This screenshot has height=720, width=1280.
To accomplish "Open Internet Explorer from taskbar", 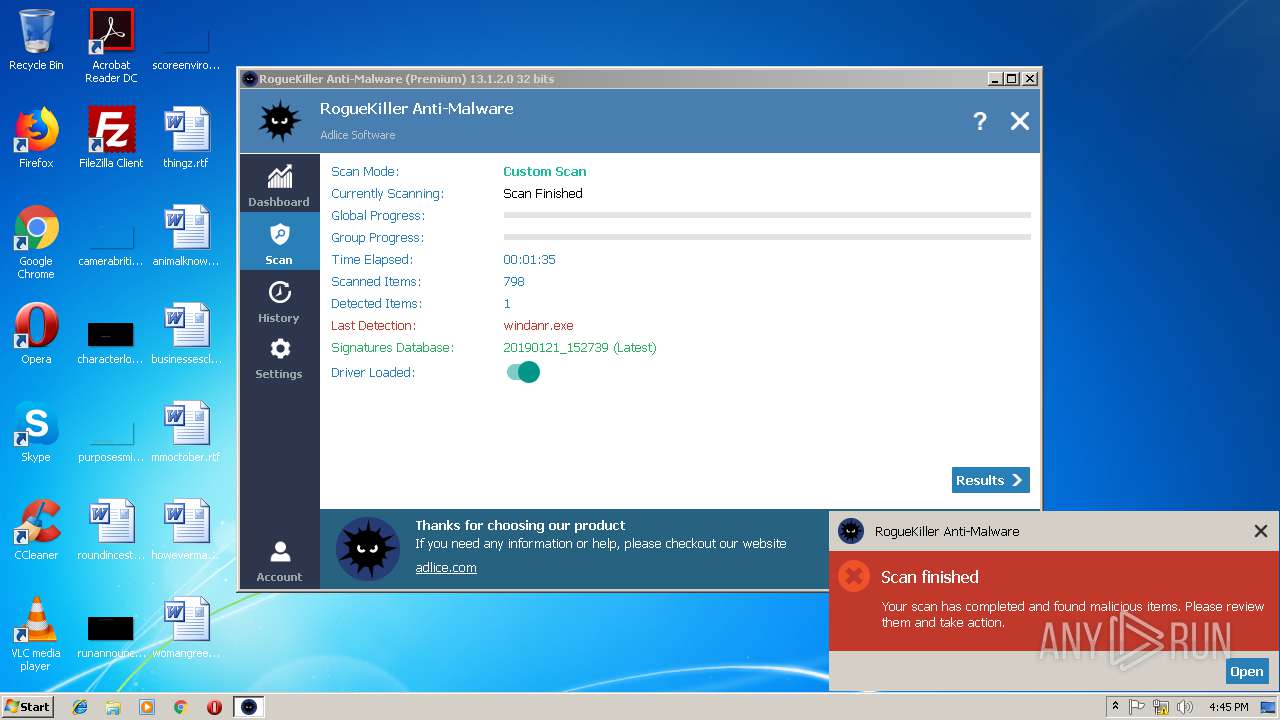I will 80,707.
